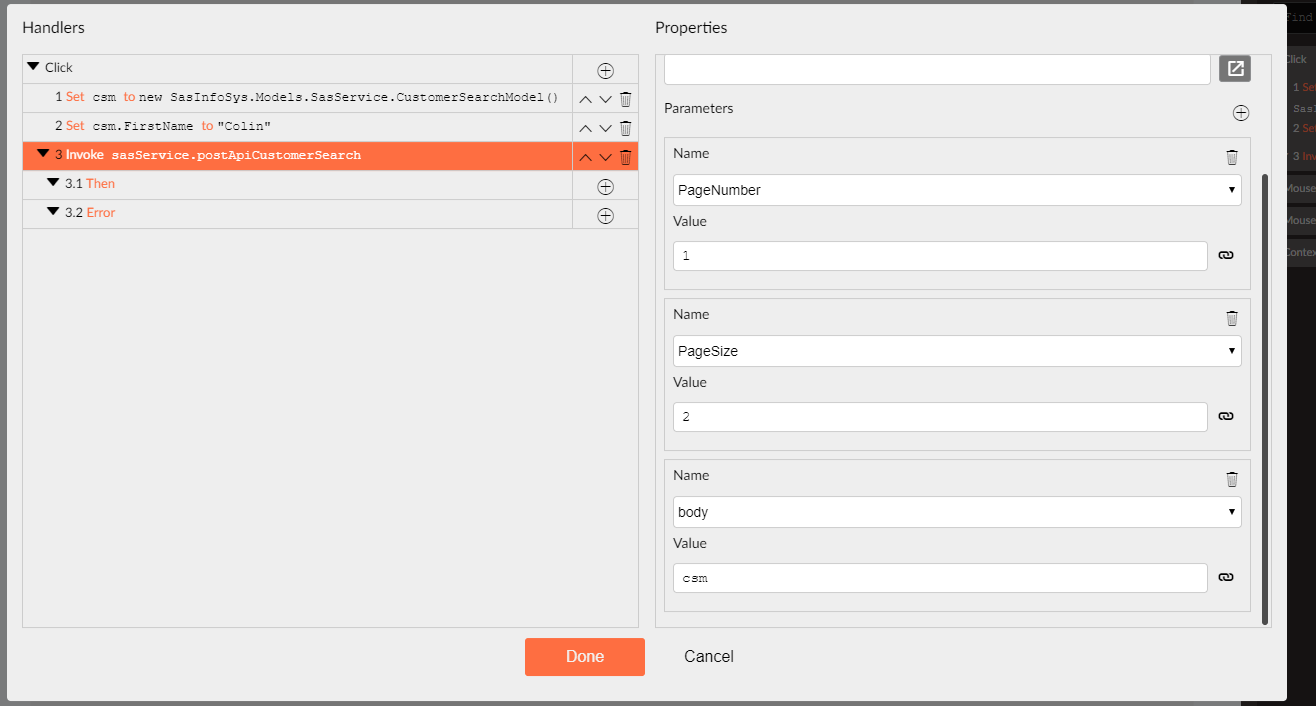Move the Invoke postApiCustomerSearch row up
This screenshot has height=706, width=1316.
586,157
